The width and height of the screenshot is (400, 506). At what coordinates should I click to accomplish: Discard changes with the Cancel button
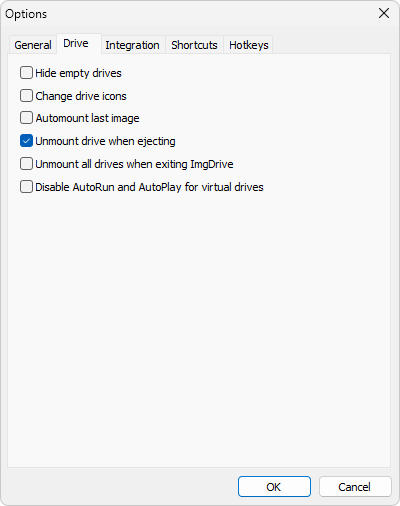355,487
